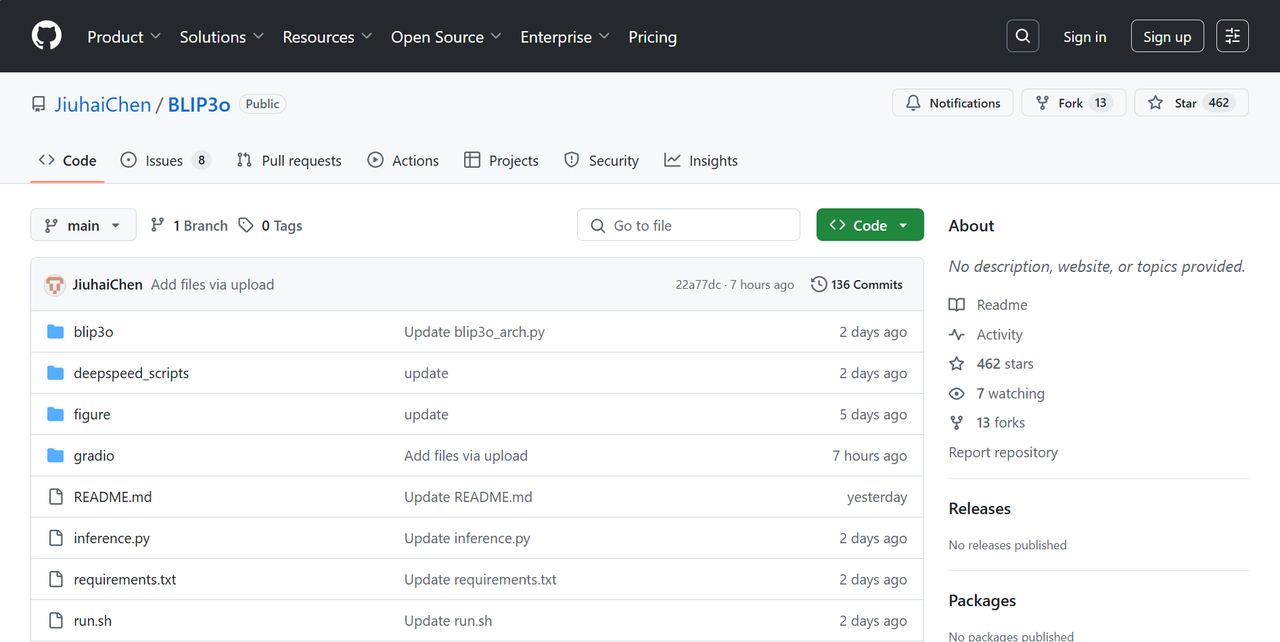Open the 1 Branch link
1280x642 pixels.
[189, 226]
